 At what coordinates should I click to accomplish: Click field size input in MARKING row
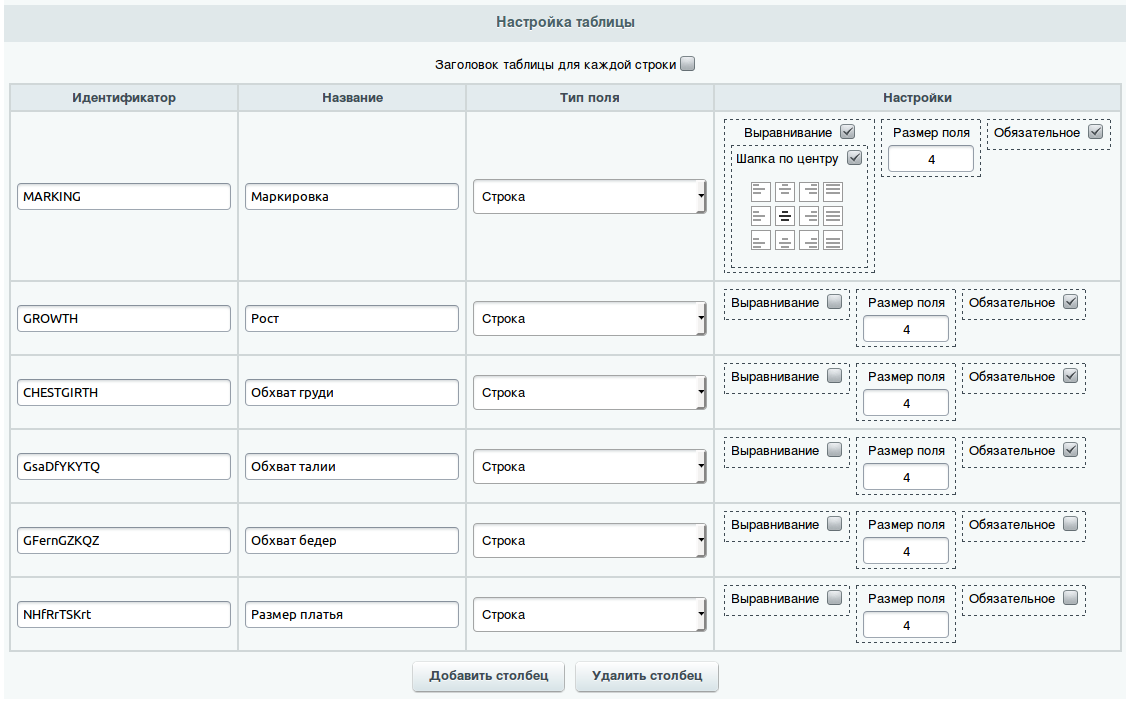[931, 160]
